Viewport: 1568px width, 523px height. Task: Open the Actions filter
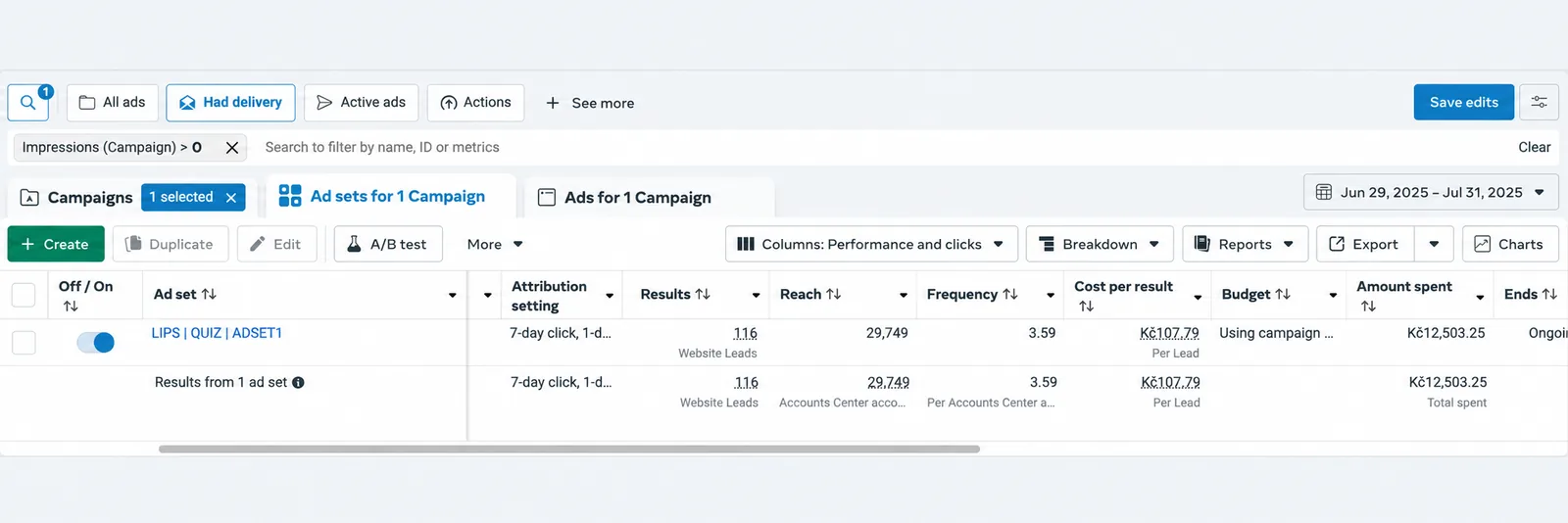coord(475,103)
